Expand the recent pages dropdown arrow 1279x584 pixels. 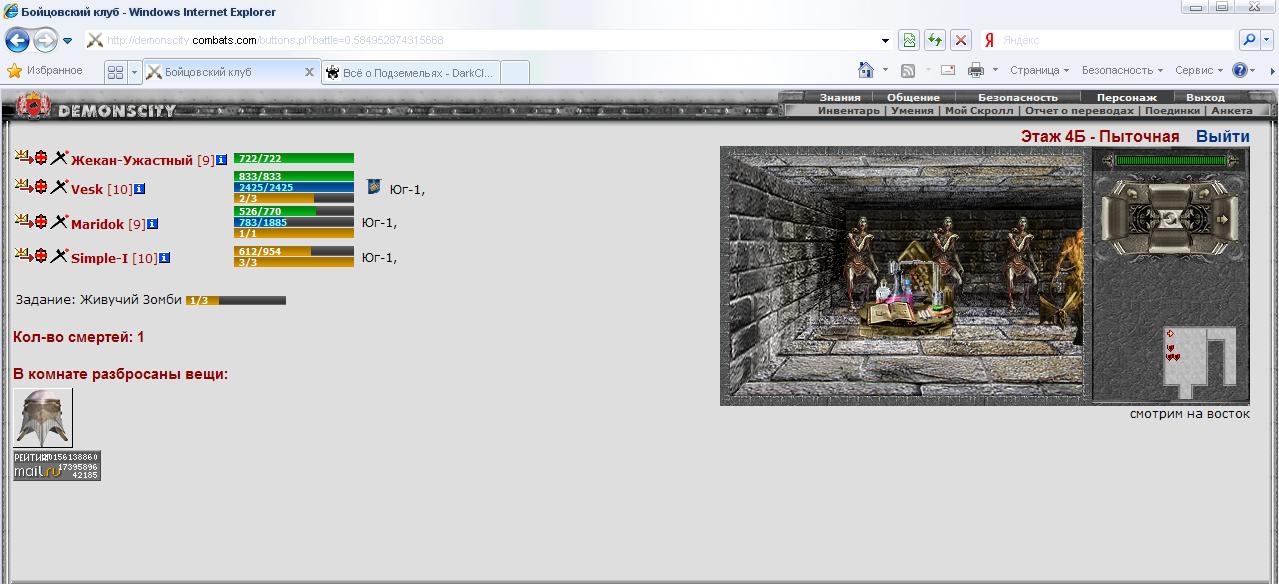tap(67, 41)
